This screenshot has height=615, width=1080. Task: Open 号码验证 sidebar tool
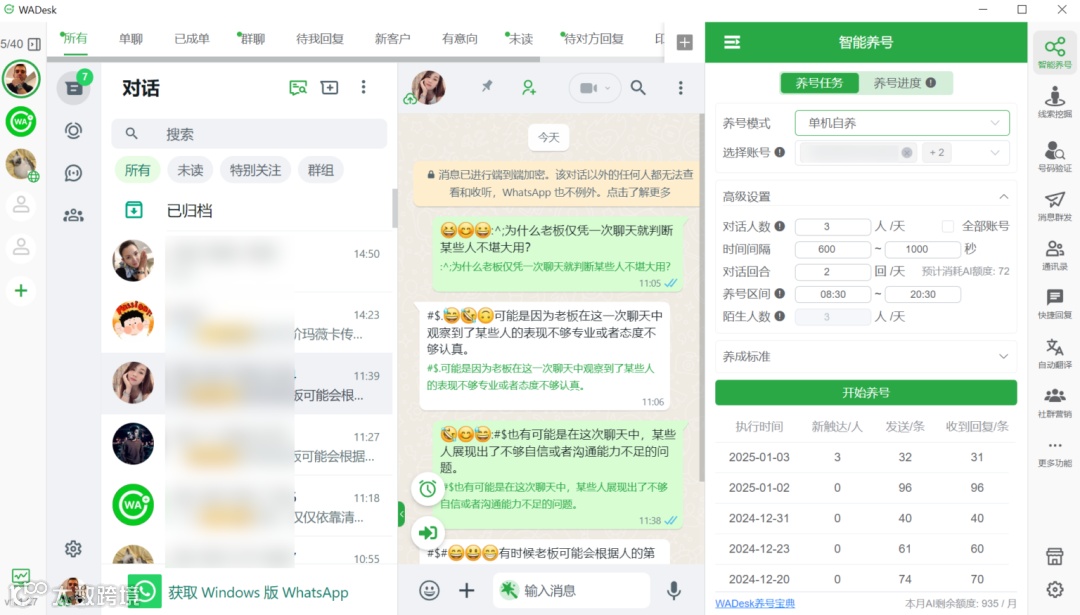pyautogui.click(x=1054, y=156)
